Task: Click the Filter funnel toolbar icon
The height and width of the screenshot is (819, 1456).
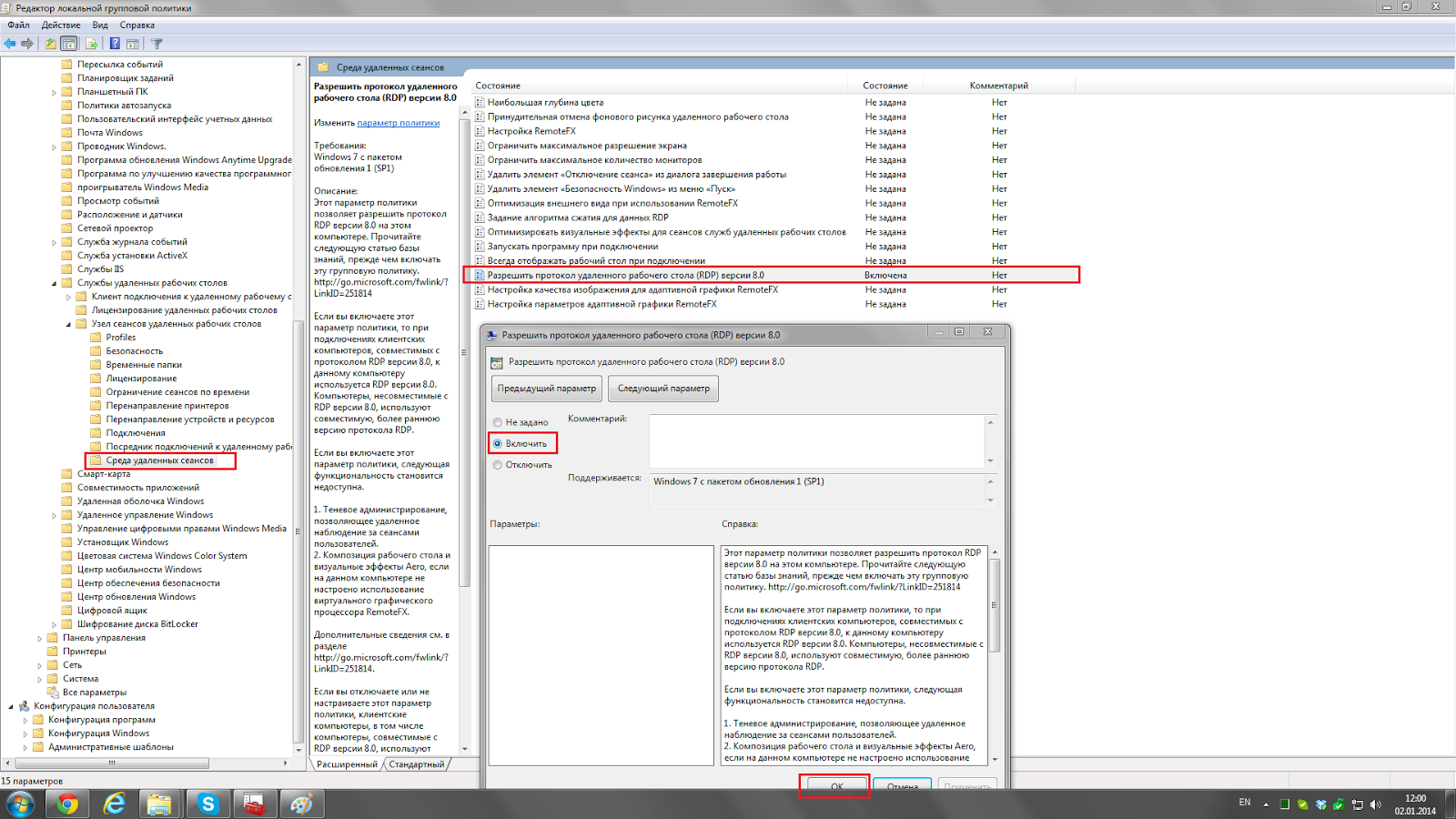Action: [x=157, y=44]
